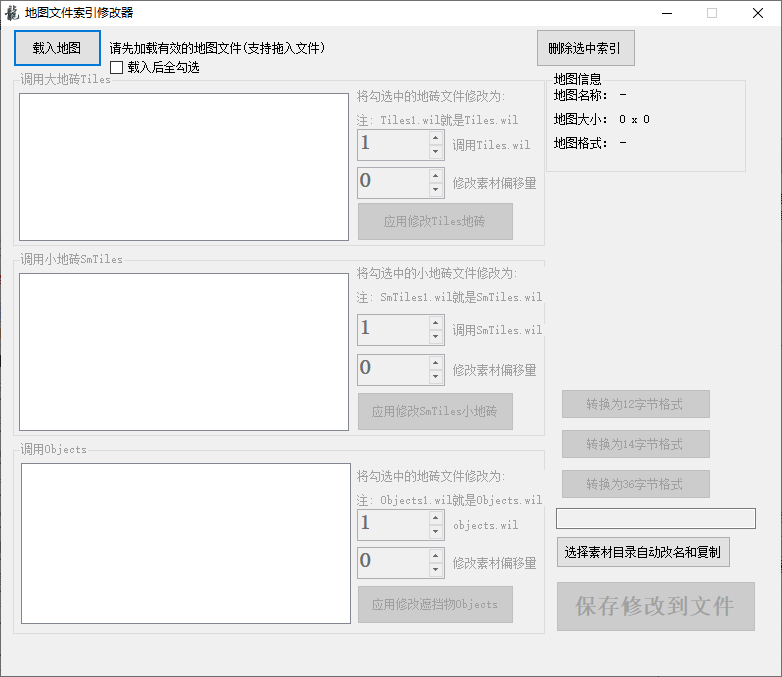Click the 转换为12字节格式 button
Screen dimensions: 782x677
[x=635, y=404]
